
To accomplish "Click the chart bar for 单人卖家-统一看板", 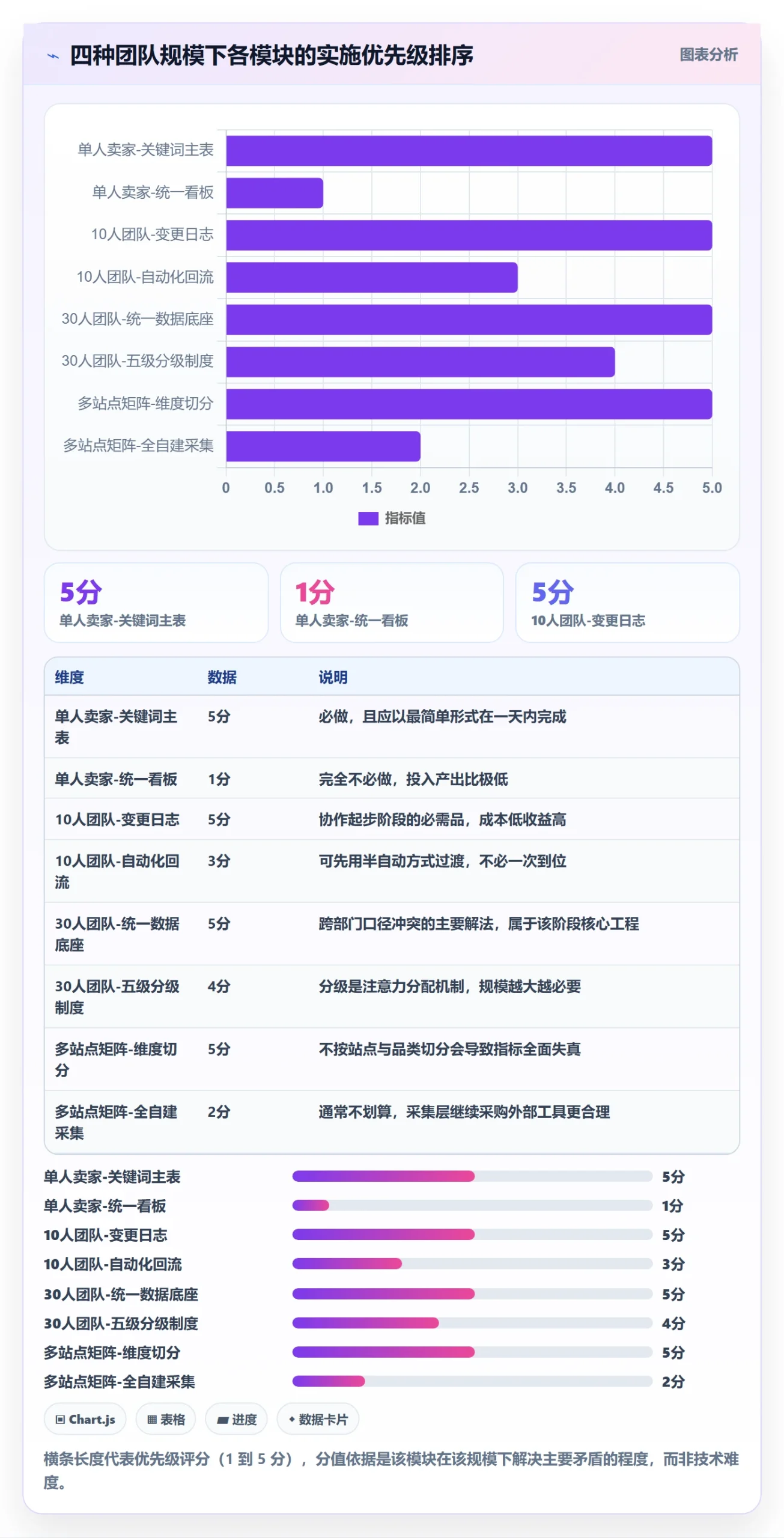I will (275, 193).
